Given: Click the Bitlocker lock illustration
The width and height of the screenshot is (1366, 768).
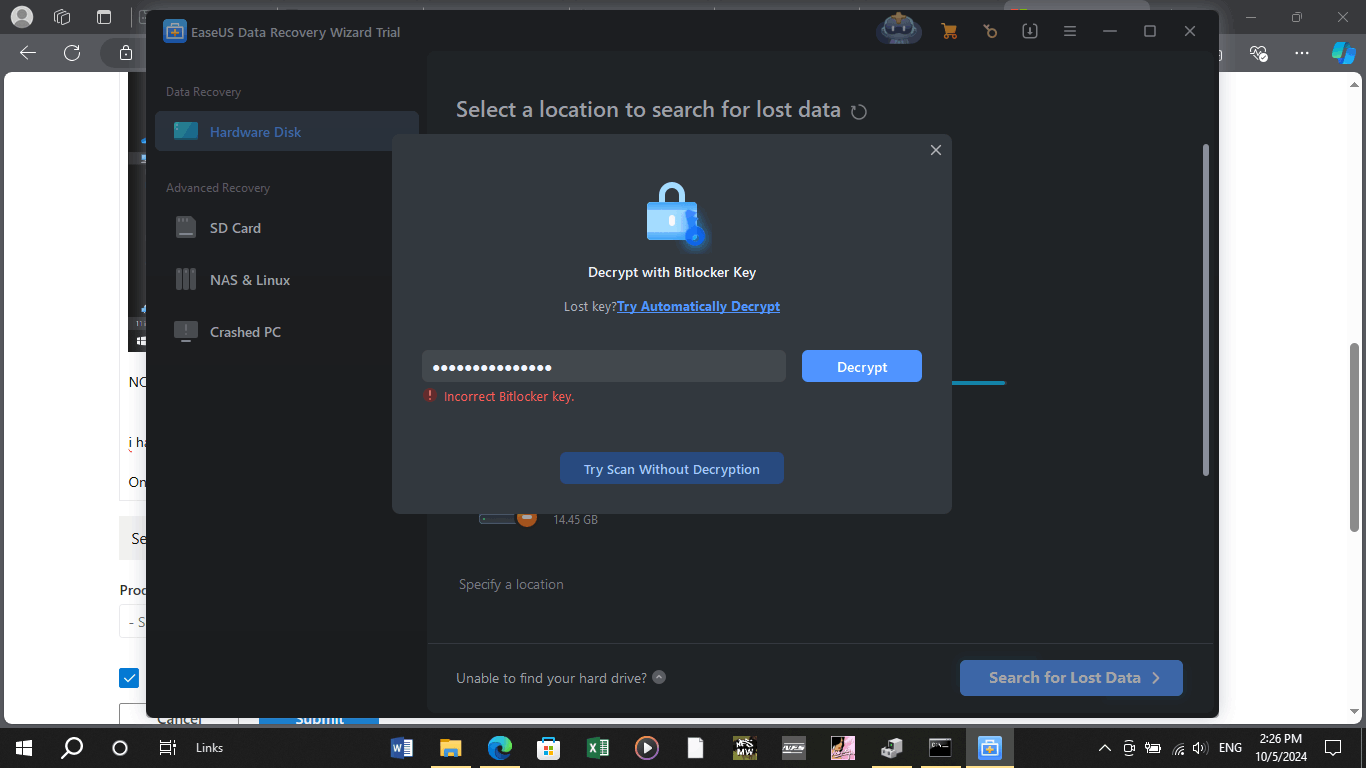Looking at the screenshot, I should (674, 214).
